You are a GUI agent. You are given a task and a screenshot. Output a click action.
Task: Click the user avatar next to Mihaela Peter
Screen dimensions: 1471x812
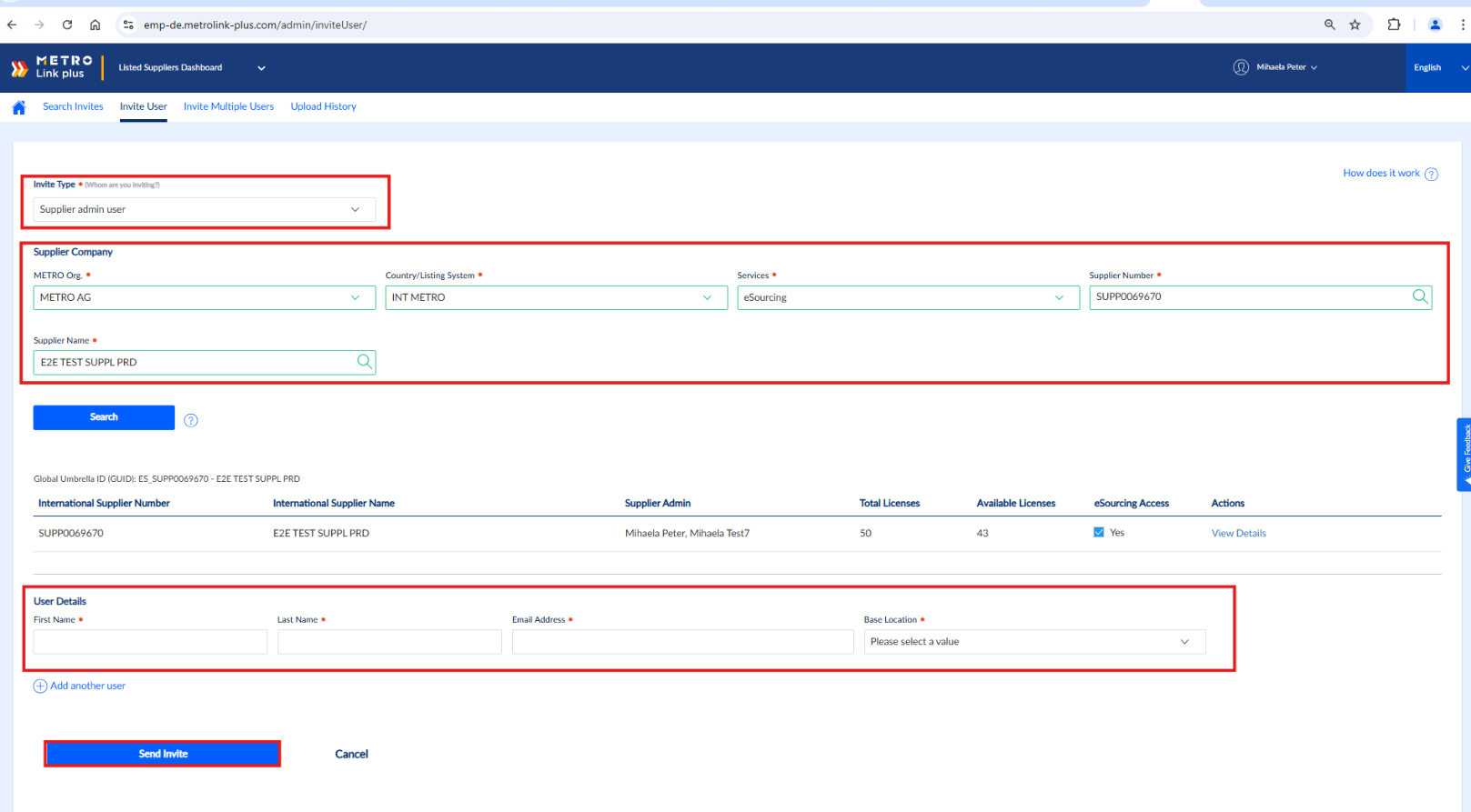pos(1241,67)
